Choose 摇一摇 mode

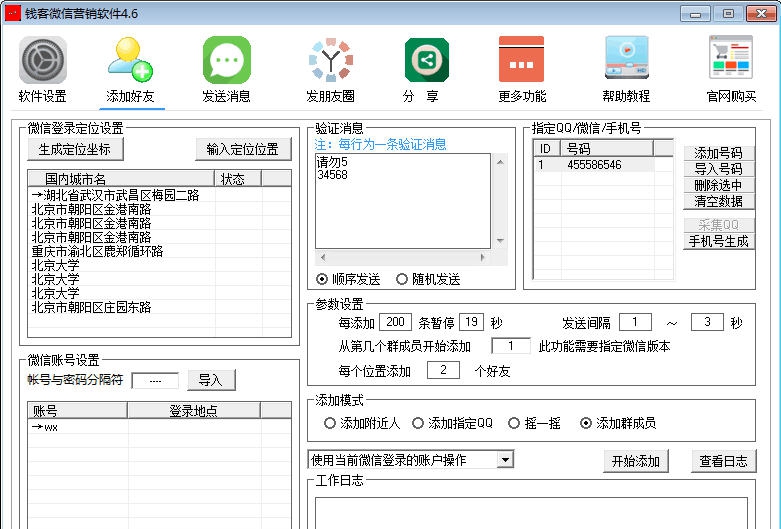coord(534,423)
